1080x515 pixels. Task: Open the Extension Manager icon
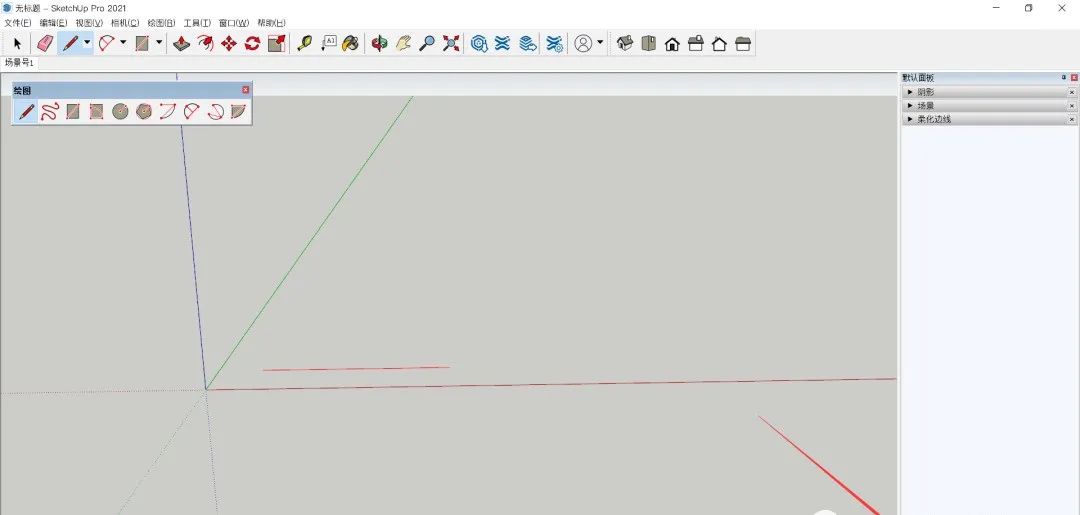(x=555, y=44)
